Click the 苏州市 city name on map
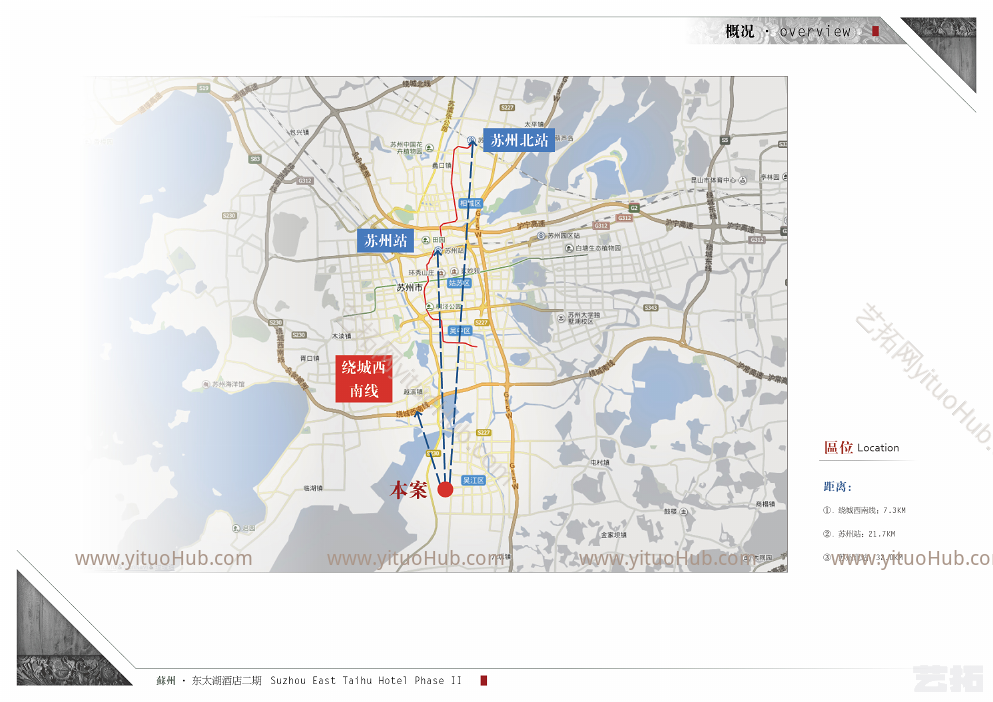The image size is (993, 702). (x=409, y=288)
